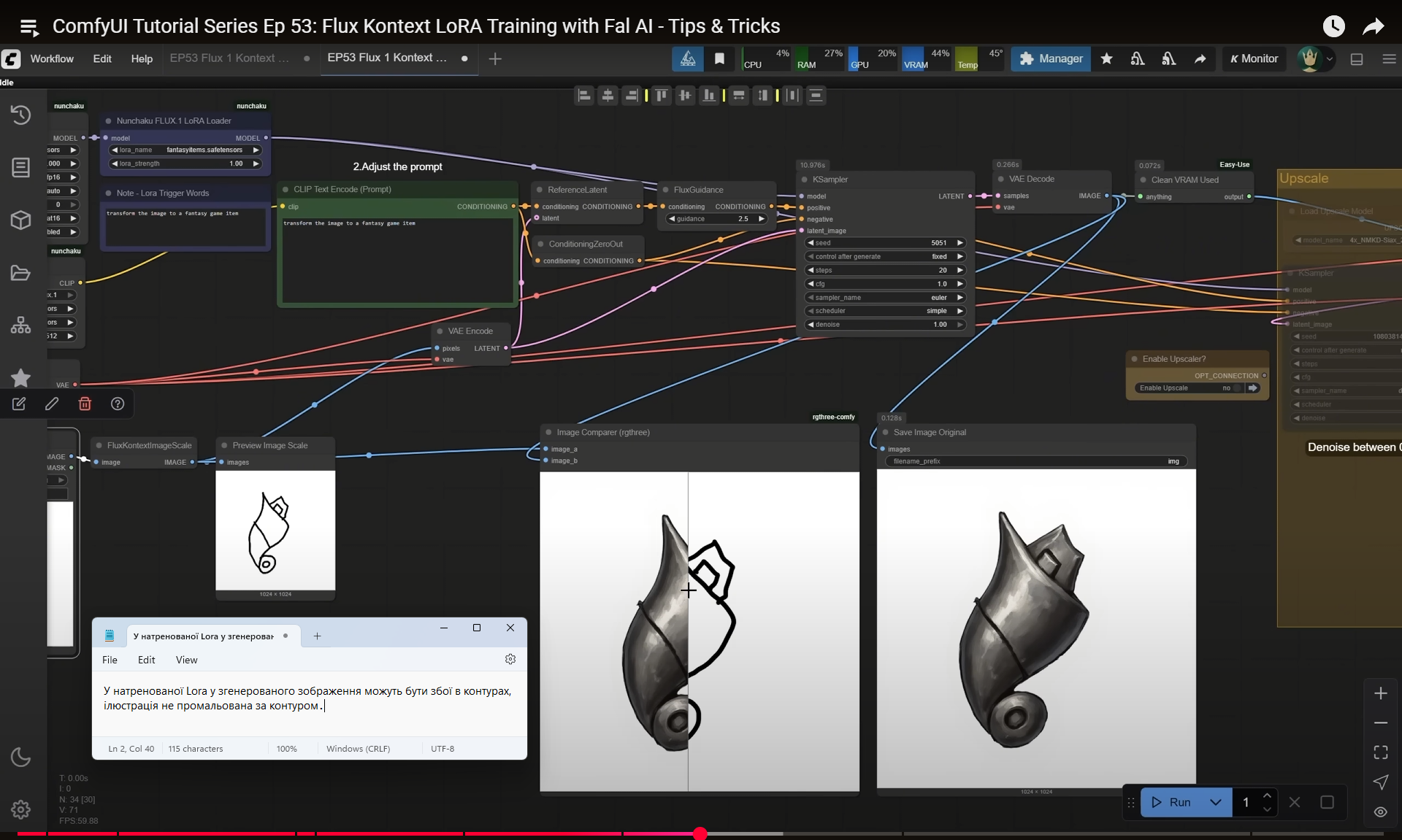Click the fit view icon

pyautogui.click(x=1380, y=752)
